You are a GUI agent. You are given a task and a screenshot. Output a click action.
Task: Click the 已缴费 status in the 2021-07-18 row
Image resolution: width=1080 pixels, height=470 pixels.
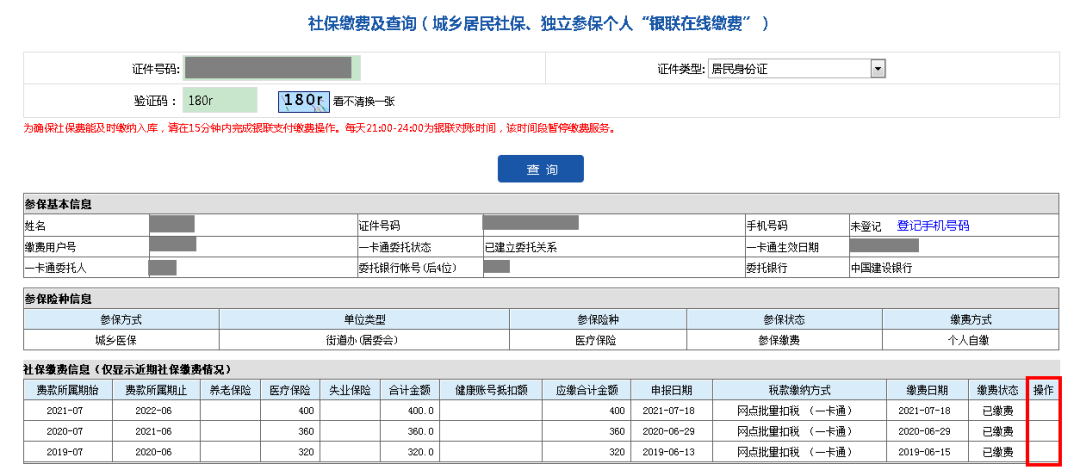[x=997, y=410]
